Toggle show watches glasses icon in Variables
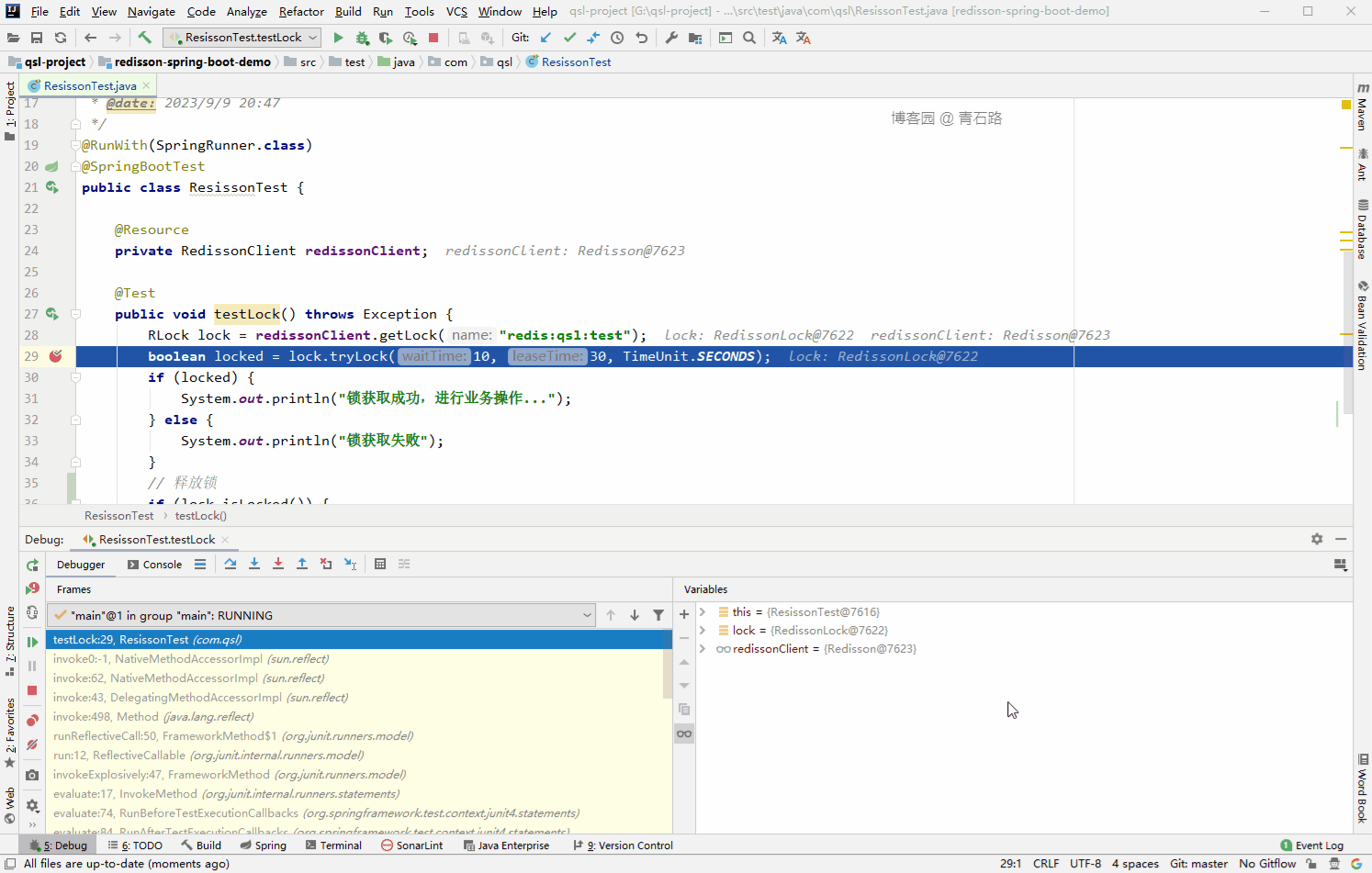 coord(684,733)
